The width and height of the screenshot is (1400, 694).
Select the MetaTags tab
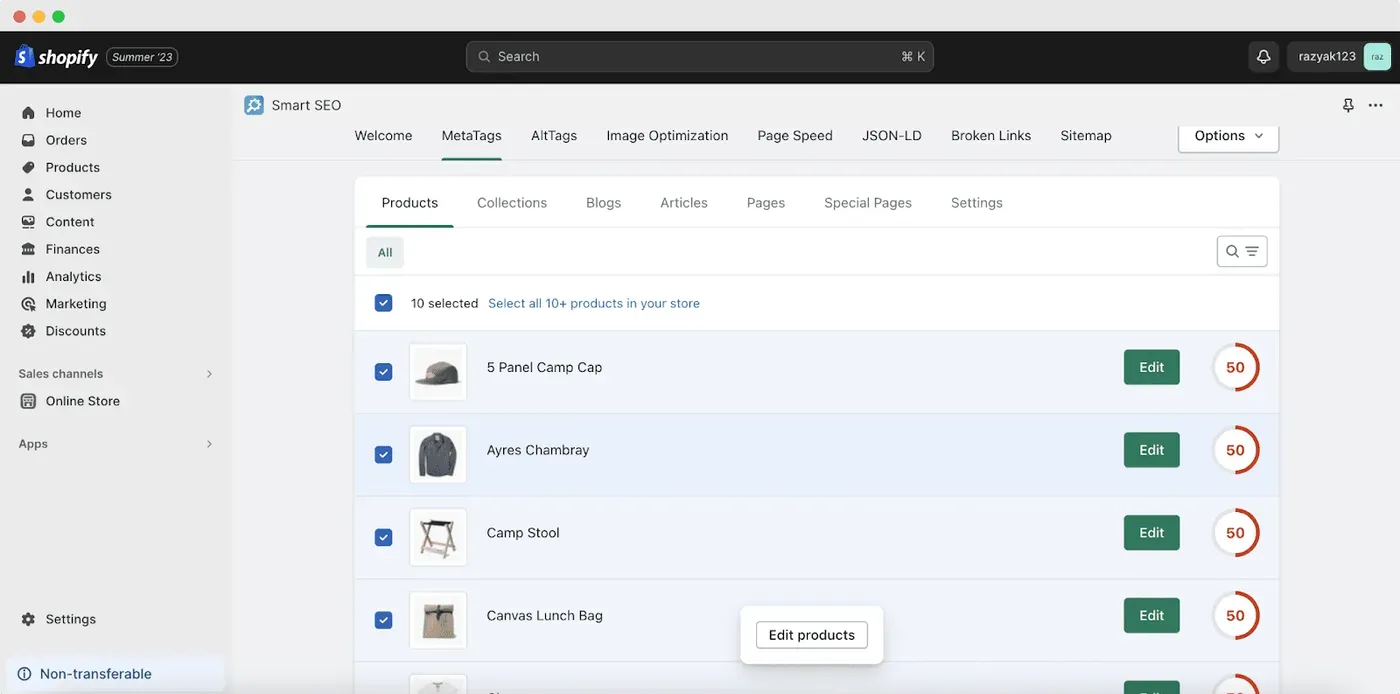click(472, 136)
